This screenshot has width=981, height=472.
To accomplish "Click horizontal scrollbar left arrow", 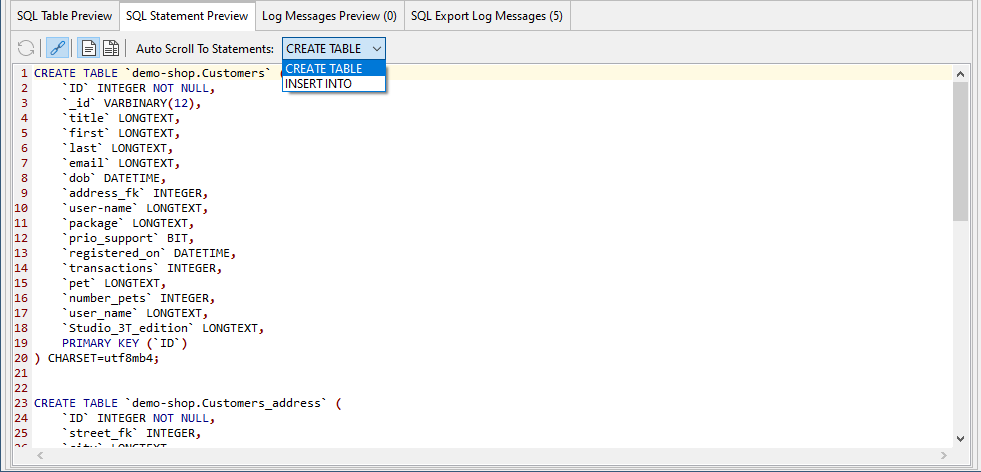I will pyautogui.click(x=42, y=455).
